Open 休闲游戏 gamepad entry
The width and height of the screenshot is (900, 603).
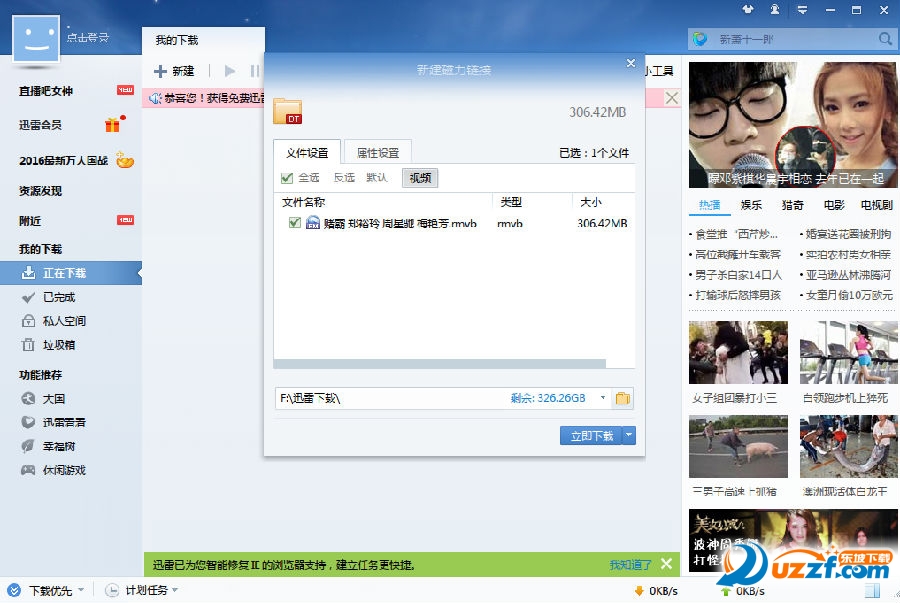53,470
